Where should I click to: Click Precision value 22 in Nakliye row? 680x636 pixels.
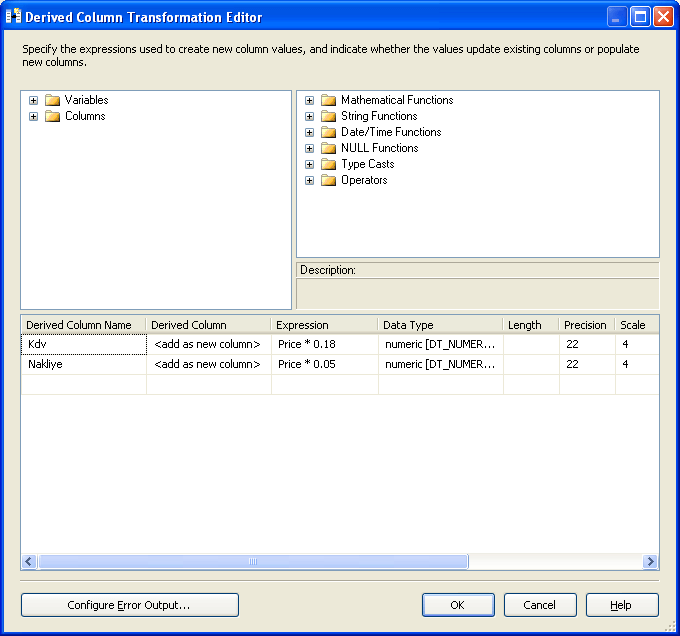[x=587, y=364]
